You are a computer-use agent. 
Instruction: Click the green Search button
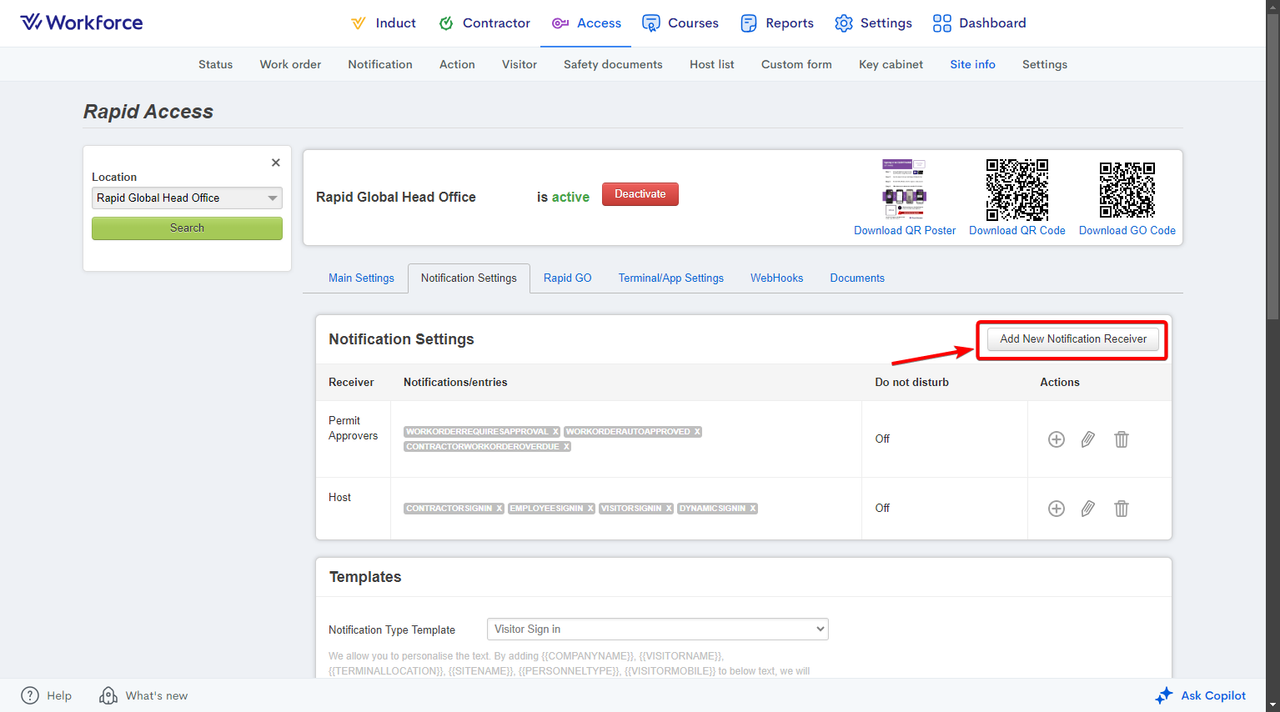click(187, 228)
